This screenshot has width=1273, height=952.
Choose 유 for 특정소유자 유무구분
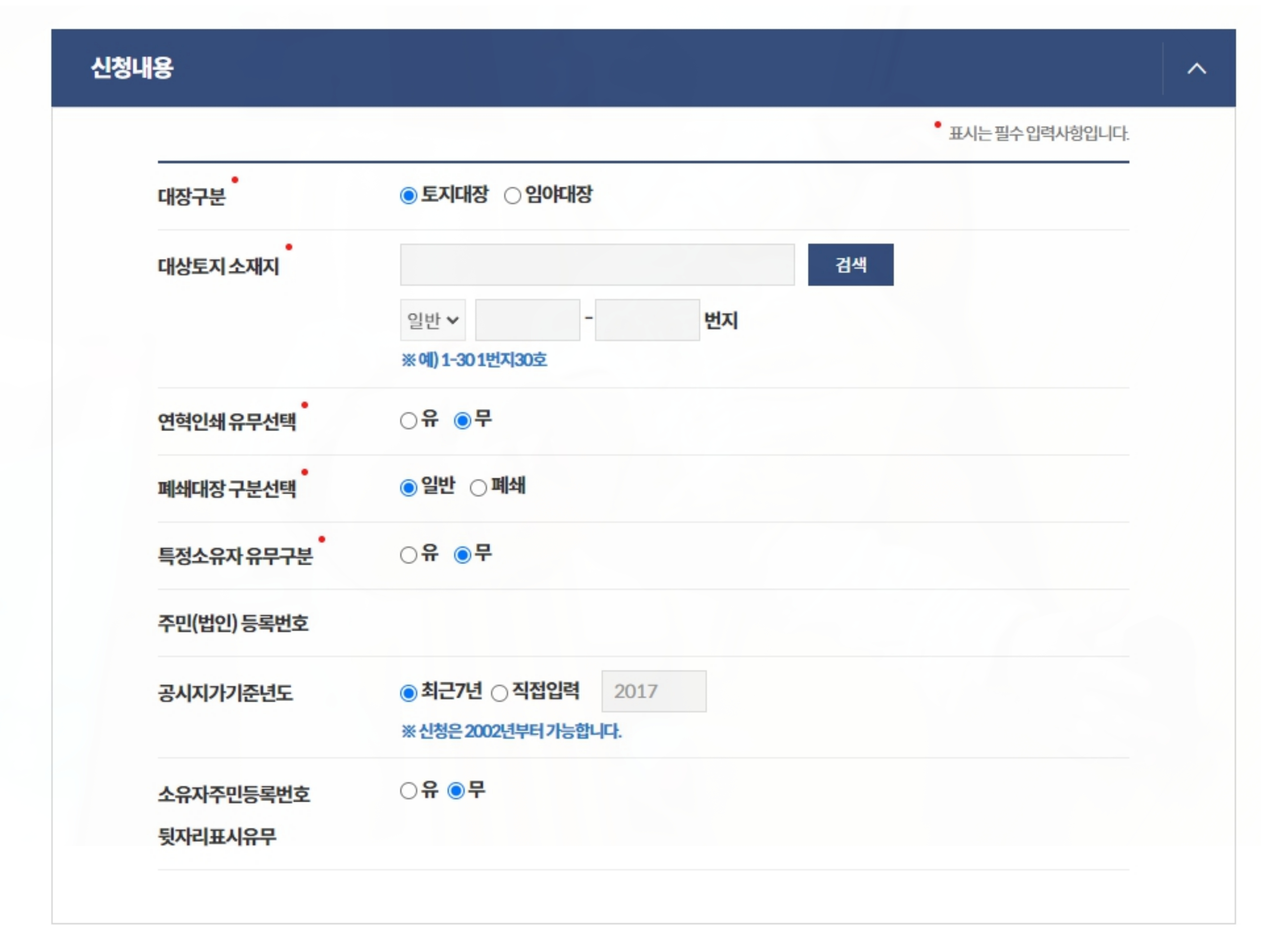click(408, 555)
